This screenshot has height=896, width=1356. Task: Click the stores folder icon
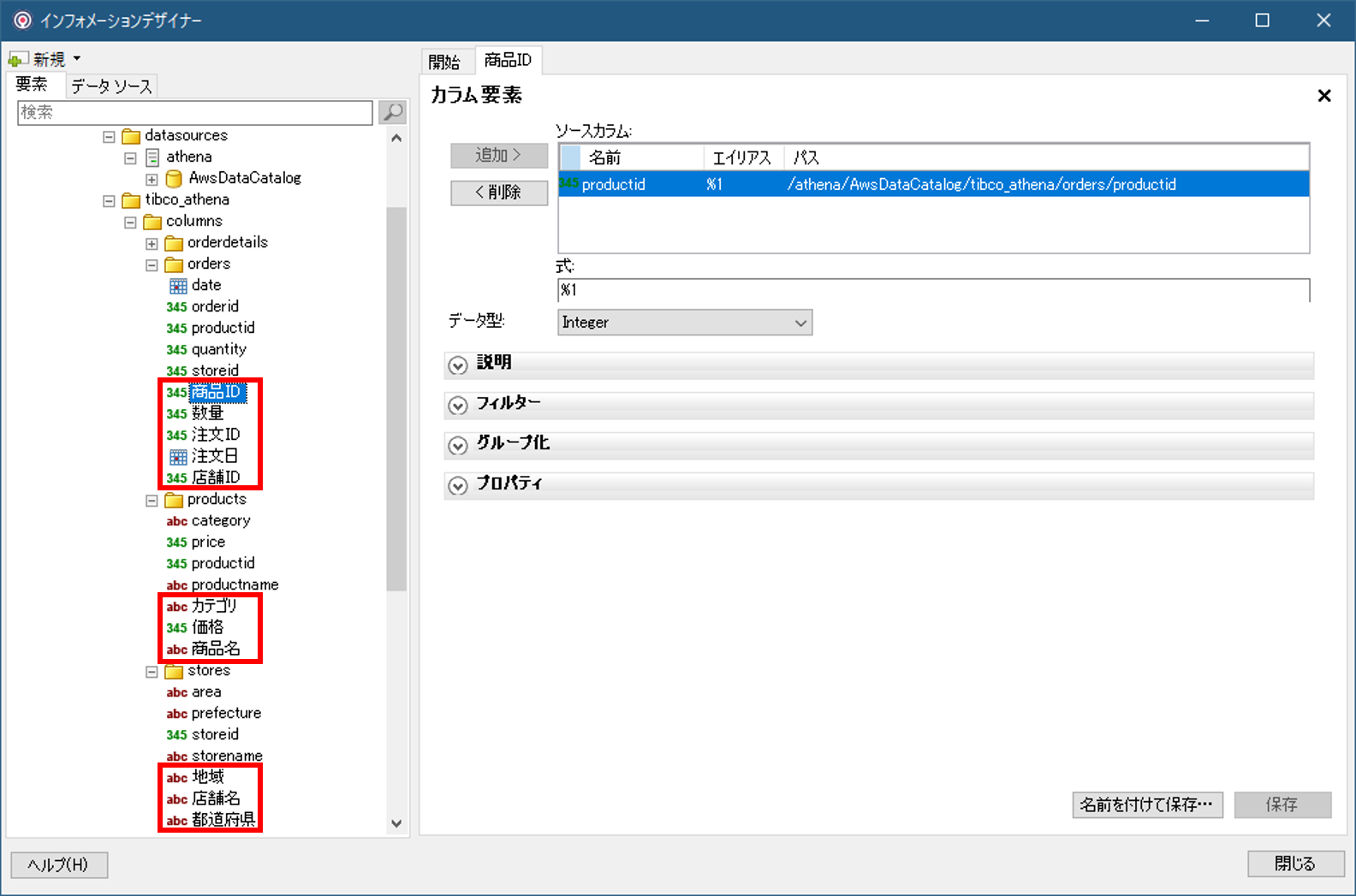(174, 671)
